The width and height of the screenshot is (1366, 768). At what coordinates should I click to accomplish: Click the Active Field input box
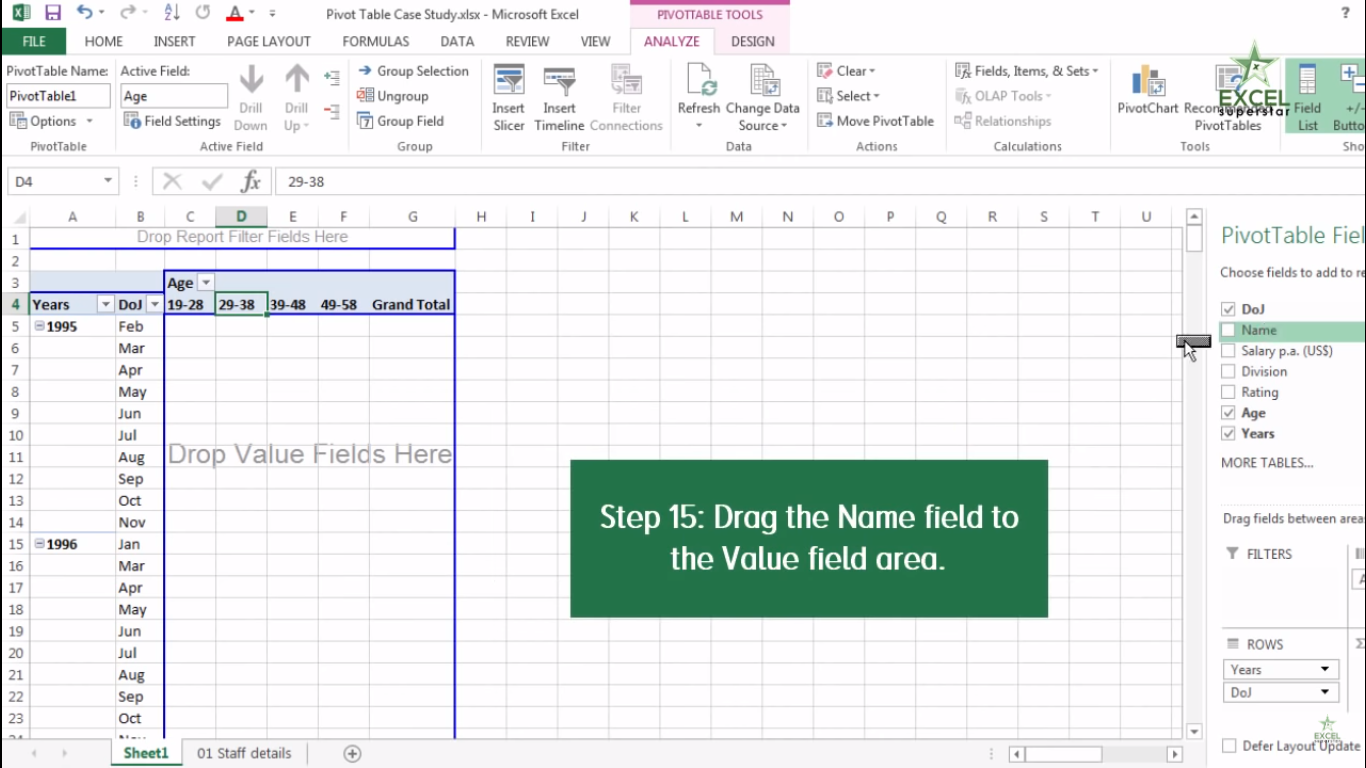point(174,96)
